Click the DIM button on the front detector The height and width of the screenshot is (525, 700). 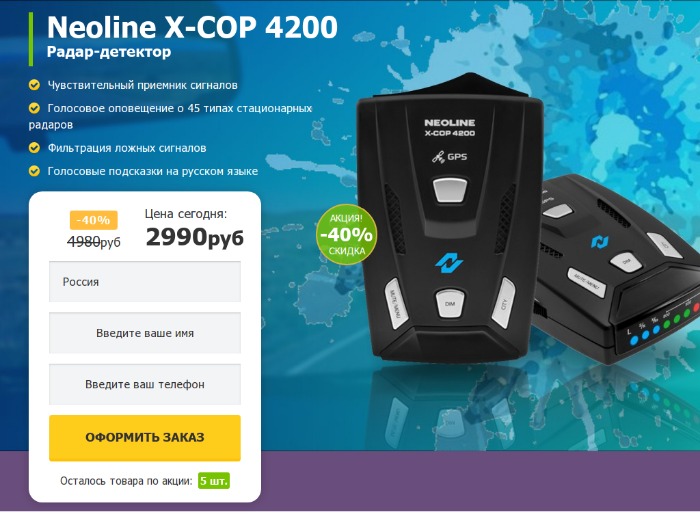point(450,304)
